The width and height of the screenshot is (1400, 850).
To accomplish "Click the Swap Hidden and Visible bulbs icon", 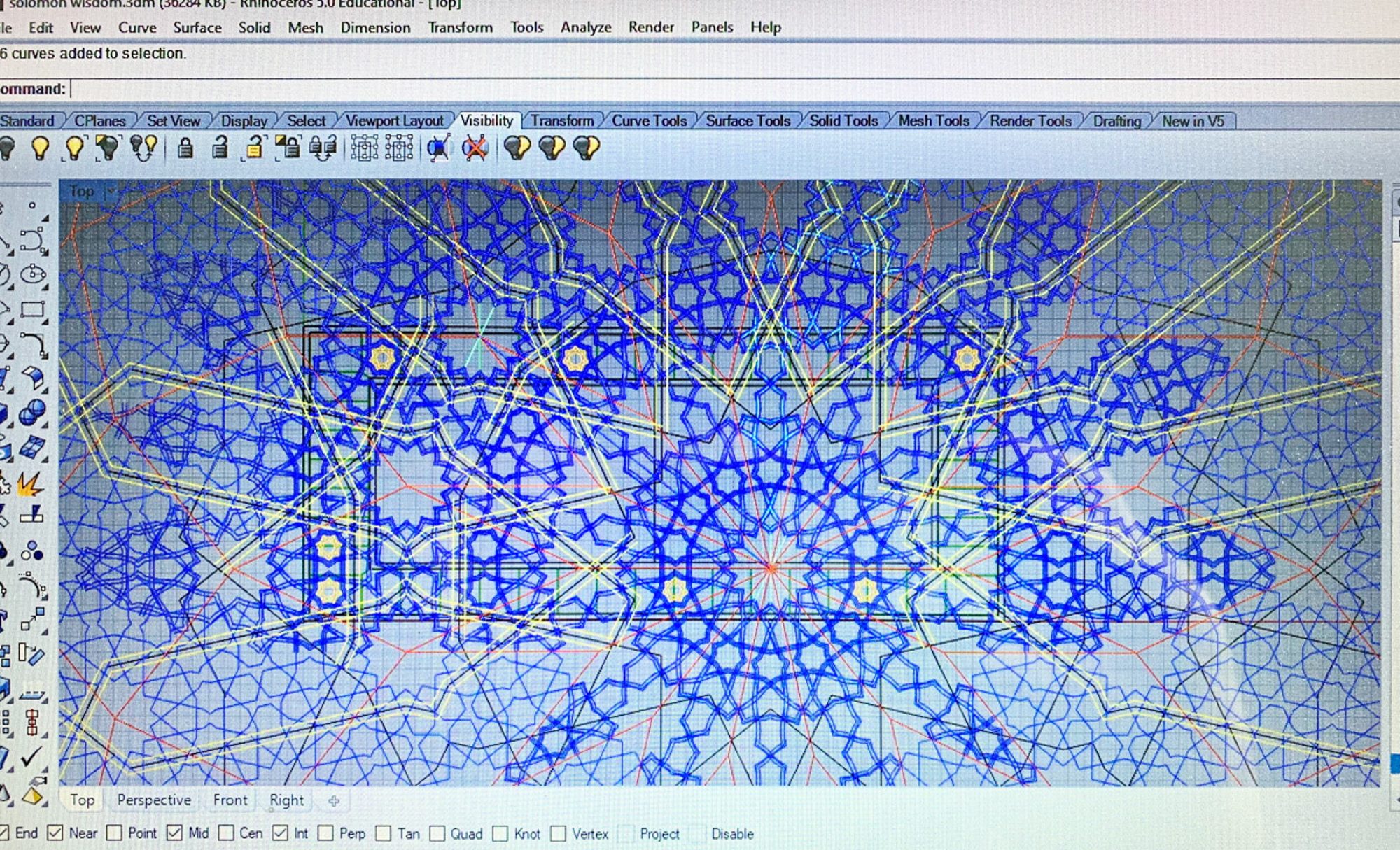I will click(x=143, y=148).
